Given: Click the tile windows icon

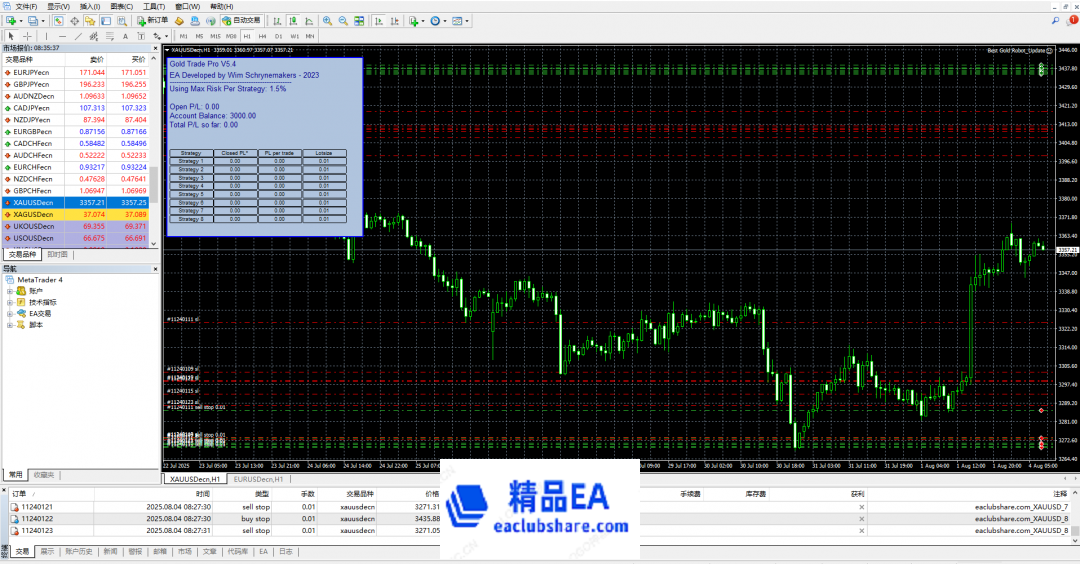Looking at the screenshot, I should [x=358, y=20].
